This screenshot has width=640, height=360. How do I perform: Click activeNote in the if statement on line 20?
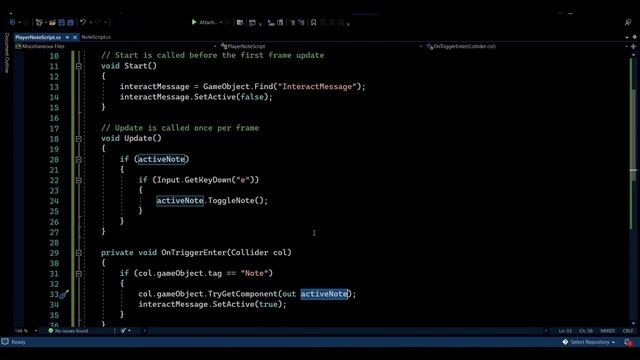[161, 159]
